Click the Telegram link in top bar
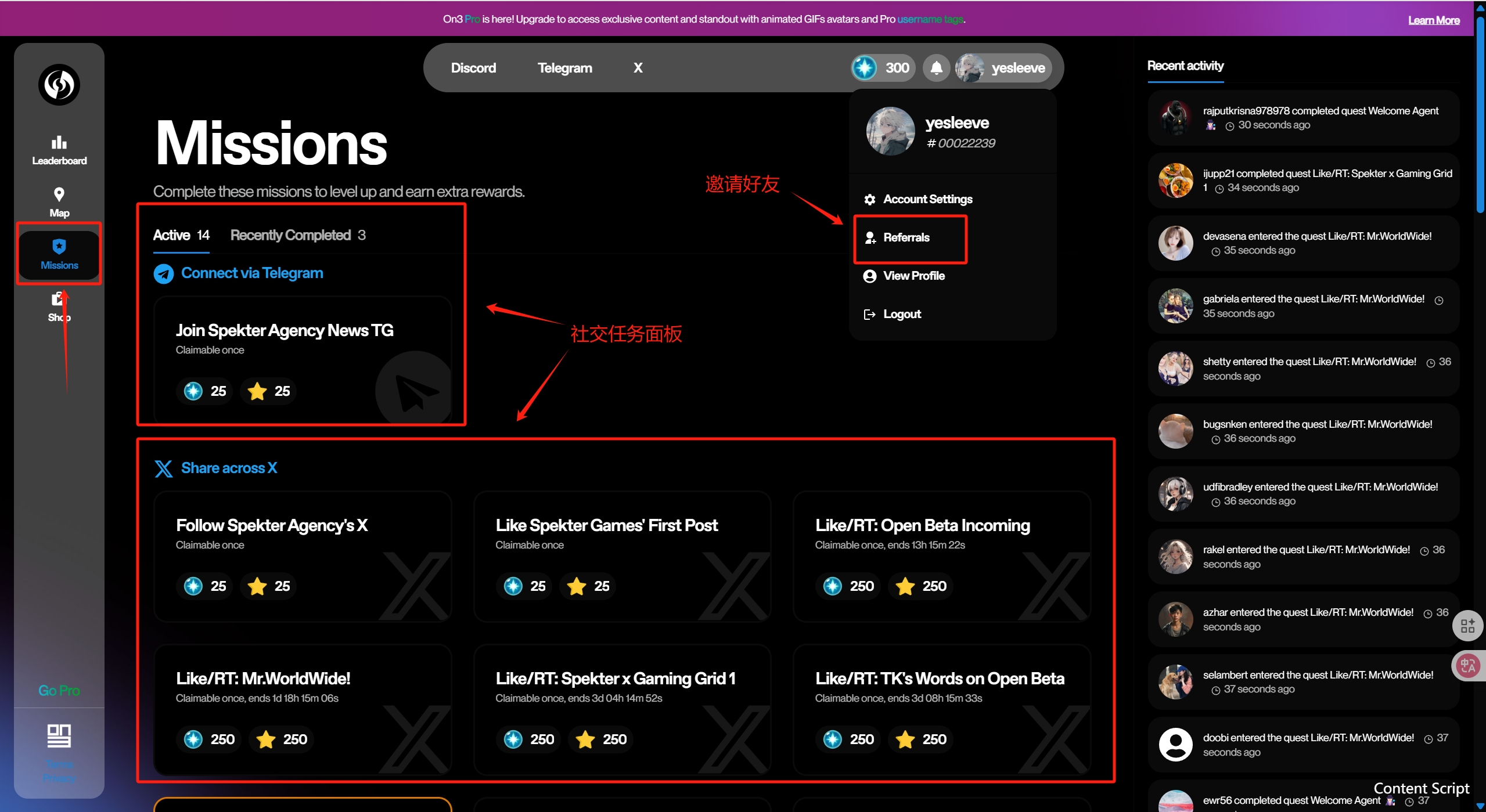The height and width of the screenshot is (812, 1486). [564, 68]
